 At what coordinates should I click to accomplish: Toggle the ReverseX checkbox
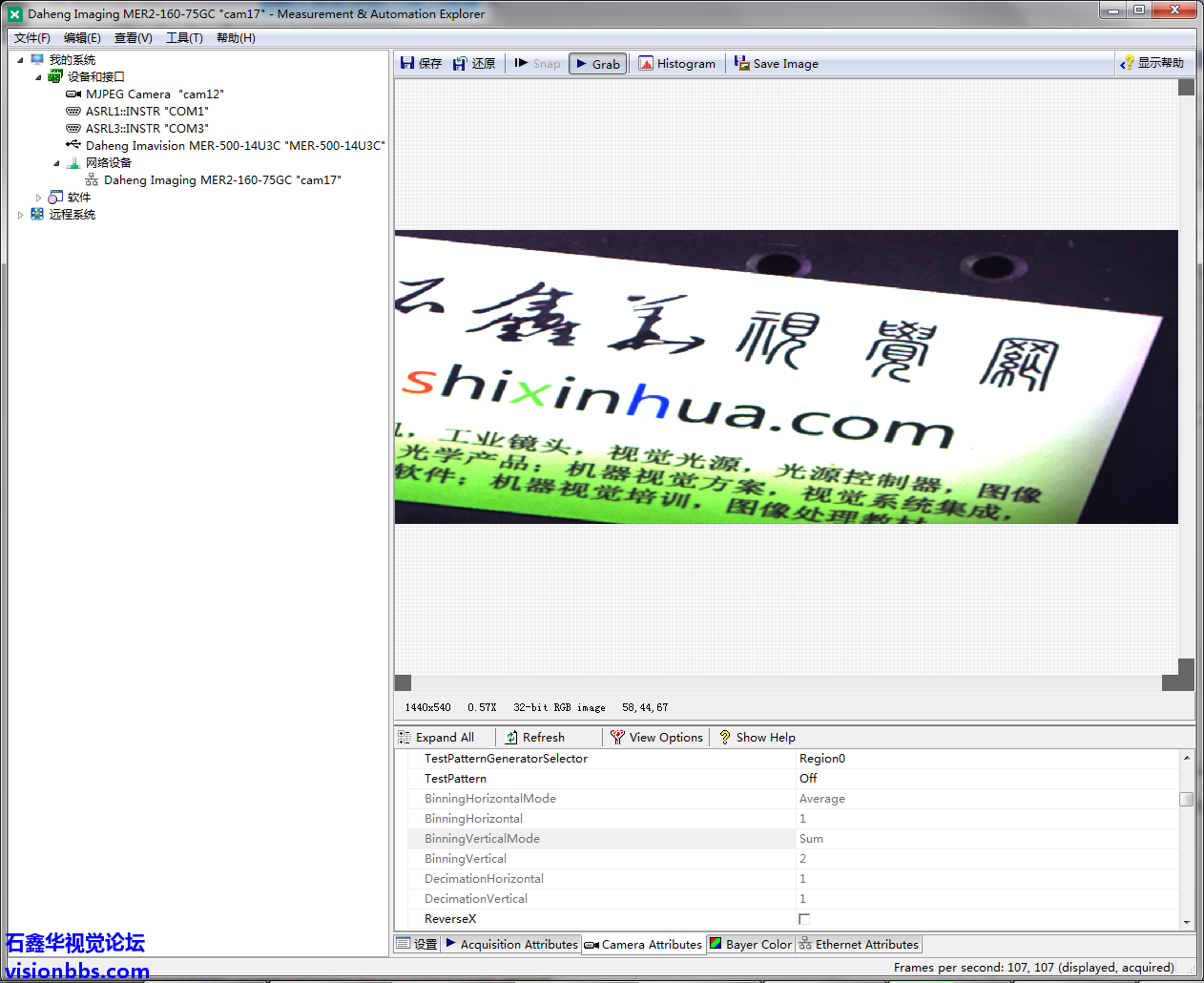click(804, 919)
